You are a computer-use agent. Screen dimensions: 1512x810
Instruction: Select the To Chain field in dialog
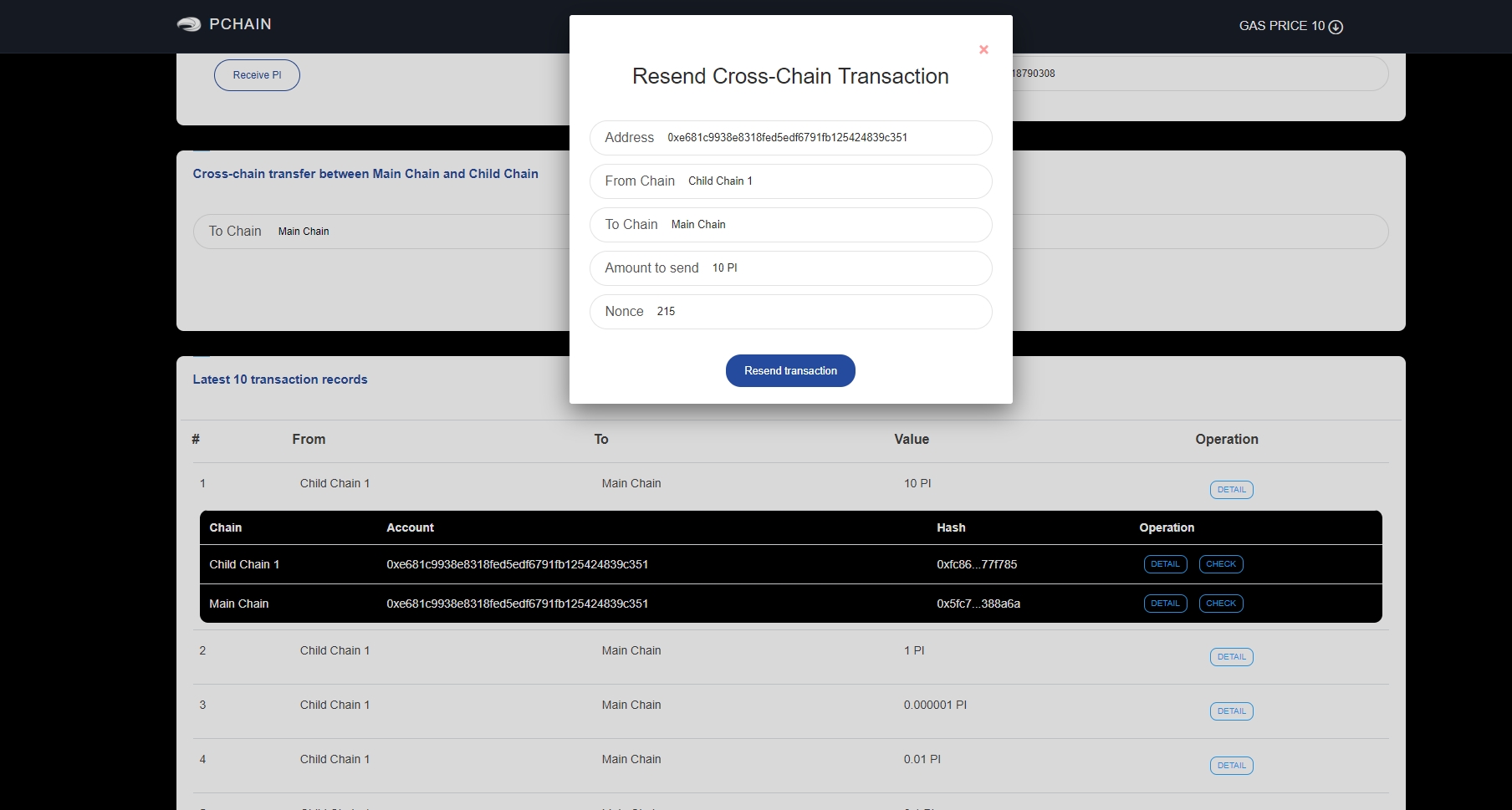click(790, 225)
